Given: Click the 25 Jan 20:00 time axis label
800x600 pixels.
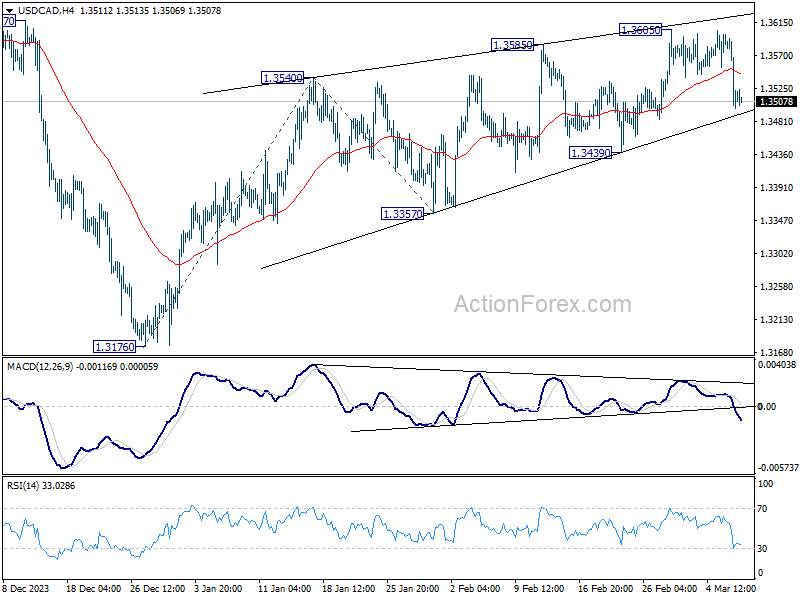Looking at the screenshot, I should 413,588.
